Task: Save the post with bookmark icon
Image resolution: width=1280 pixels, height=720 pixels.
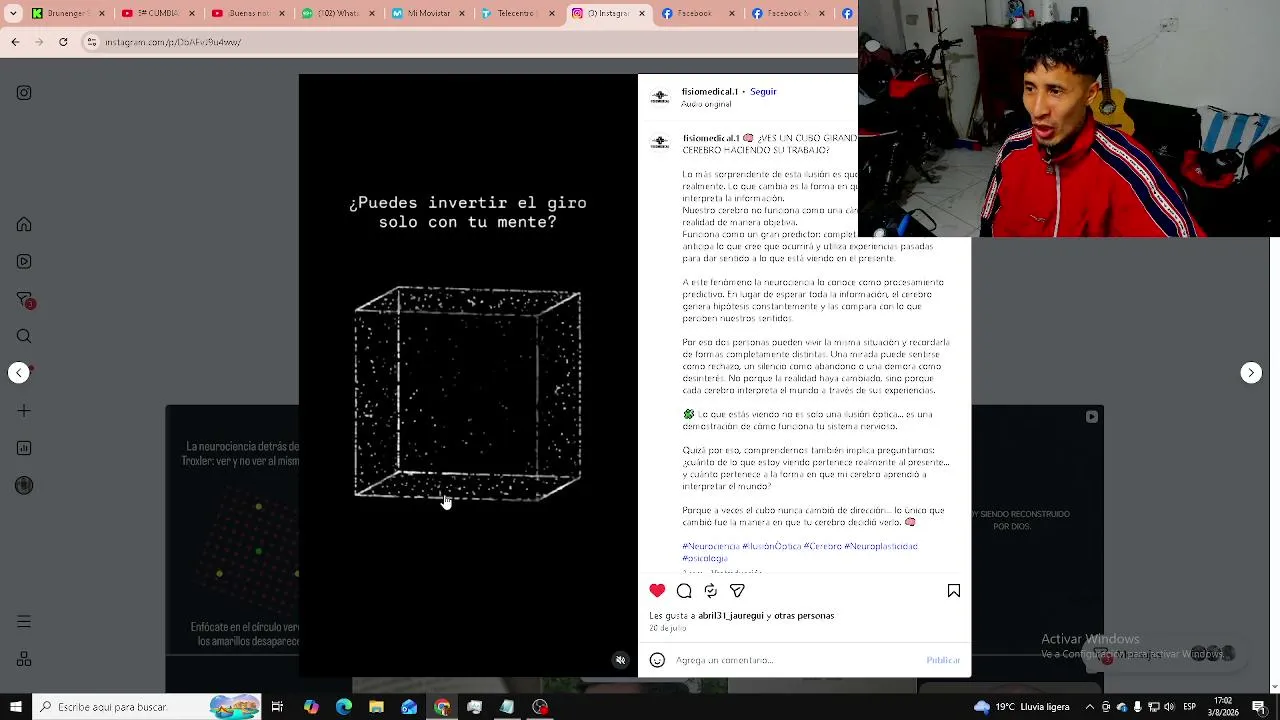Action: pyautogui.click(x=954, y=591)
